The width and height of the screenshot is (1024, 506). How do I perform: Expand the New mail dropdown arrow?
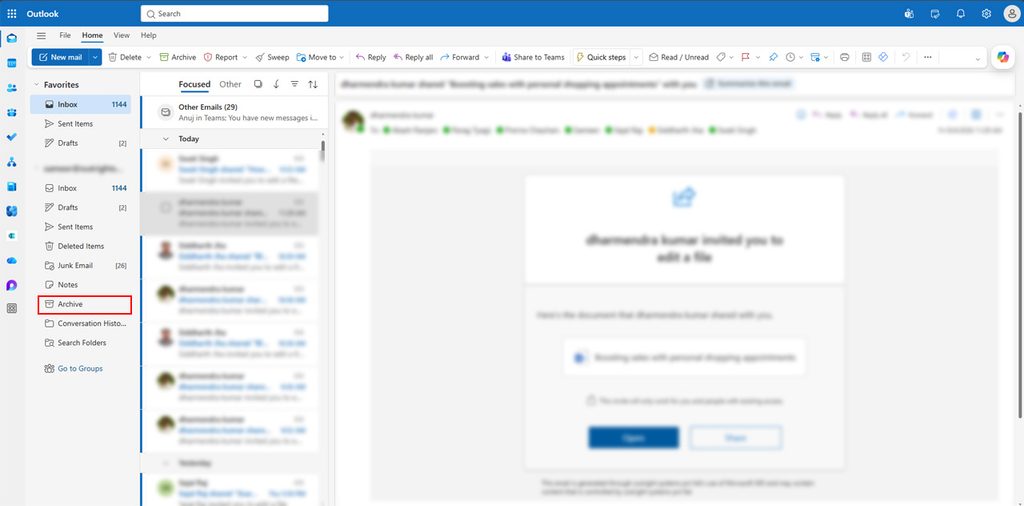point(95,57)
